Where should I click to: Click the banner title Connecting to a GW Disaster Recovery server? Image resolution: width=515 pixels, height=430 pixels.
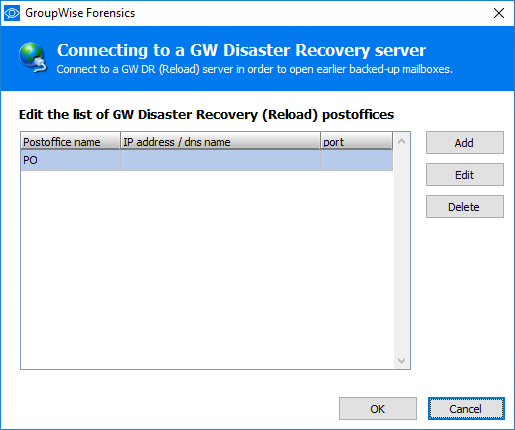pyautogui.click(x=241, y=50)
